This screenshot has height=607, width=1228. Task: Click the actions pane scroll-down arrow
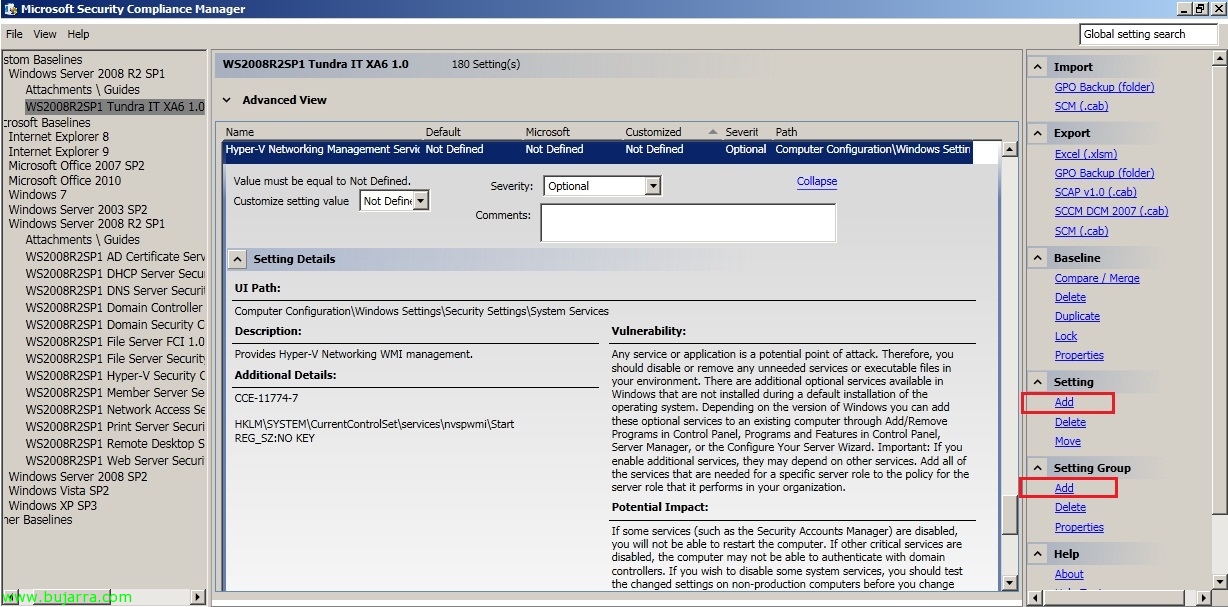coord(1220,581)
